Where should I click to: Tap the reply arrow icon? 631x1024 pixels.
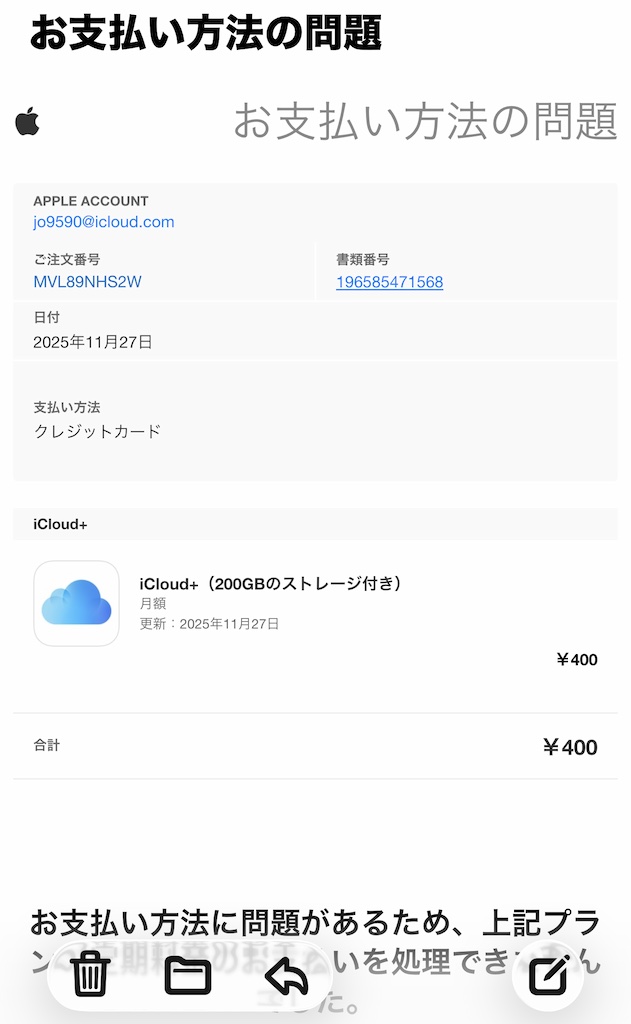tap(286, 975)
